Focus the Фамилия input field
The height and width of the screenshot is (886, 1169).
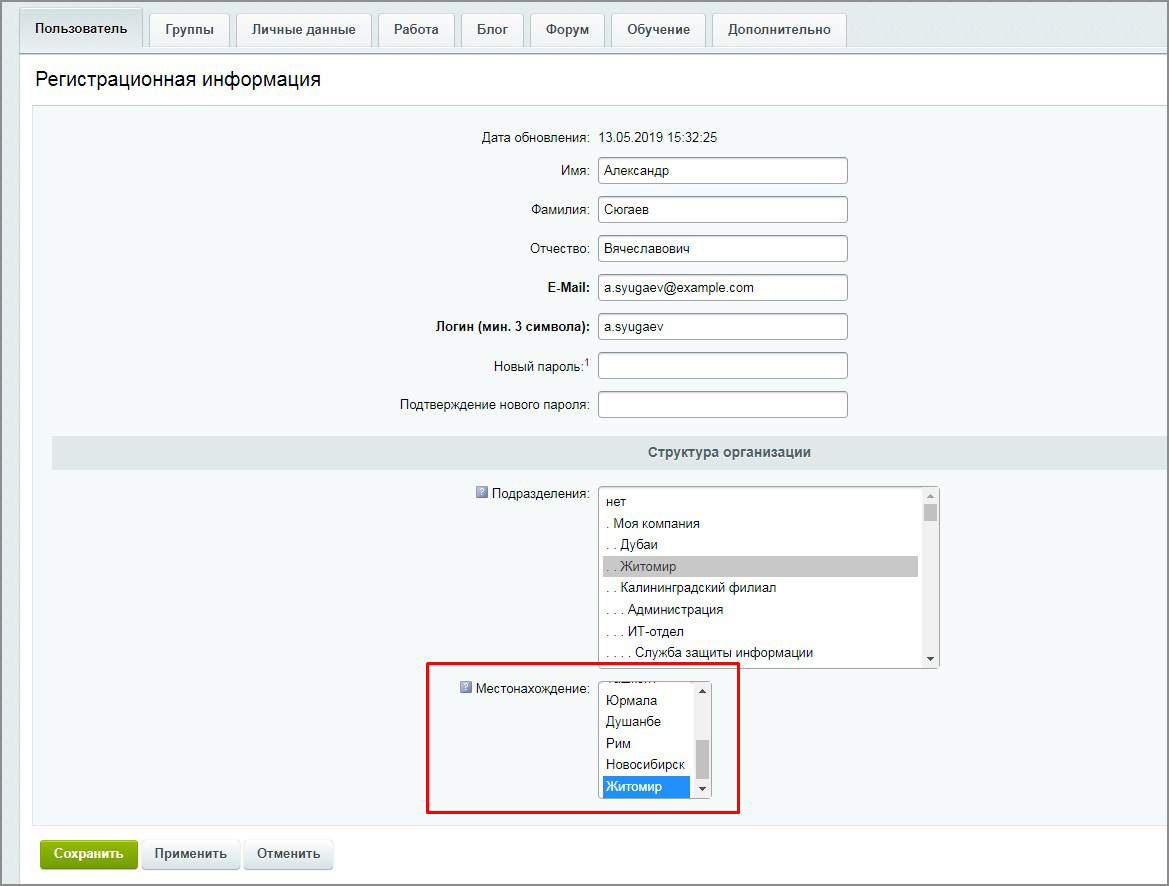(722, 210)
